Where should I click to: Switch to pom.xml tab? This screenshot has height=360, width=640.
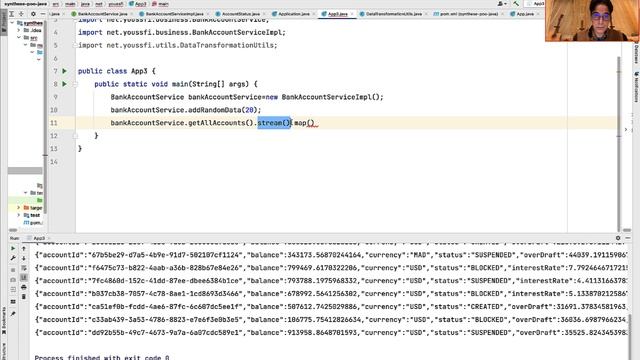click(x=469, y=14)
